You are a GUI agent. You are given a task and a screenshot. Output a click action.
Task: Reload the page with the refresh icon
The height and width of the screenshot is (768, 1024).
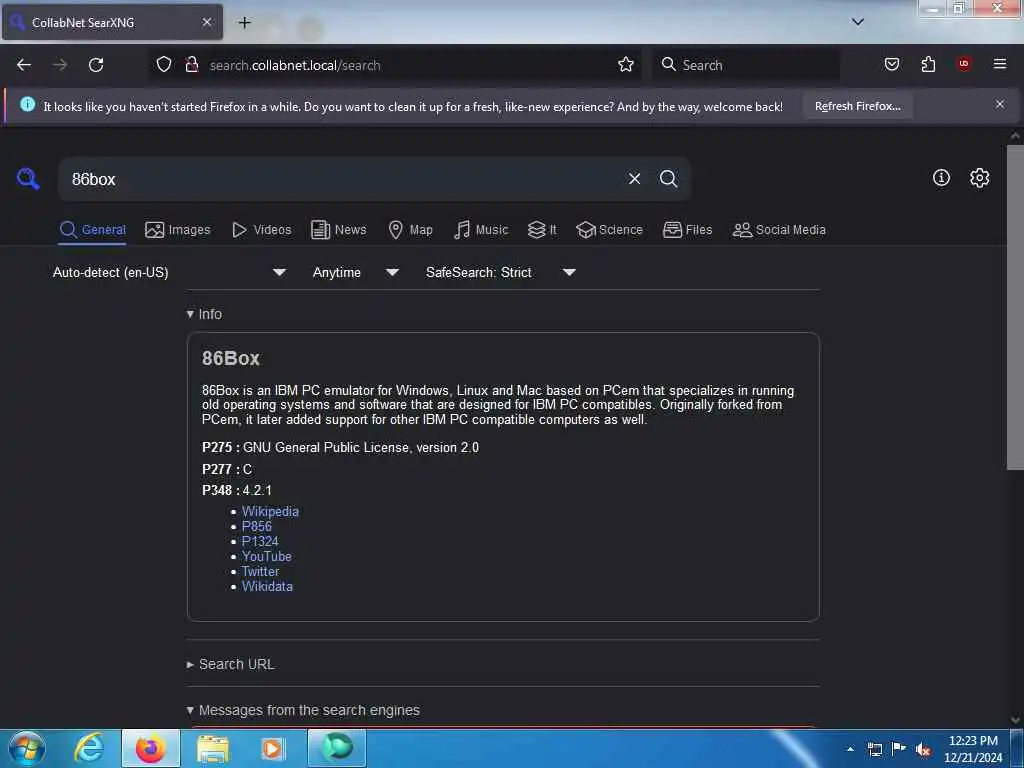point(96,65)
